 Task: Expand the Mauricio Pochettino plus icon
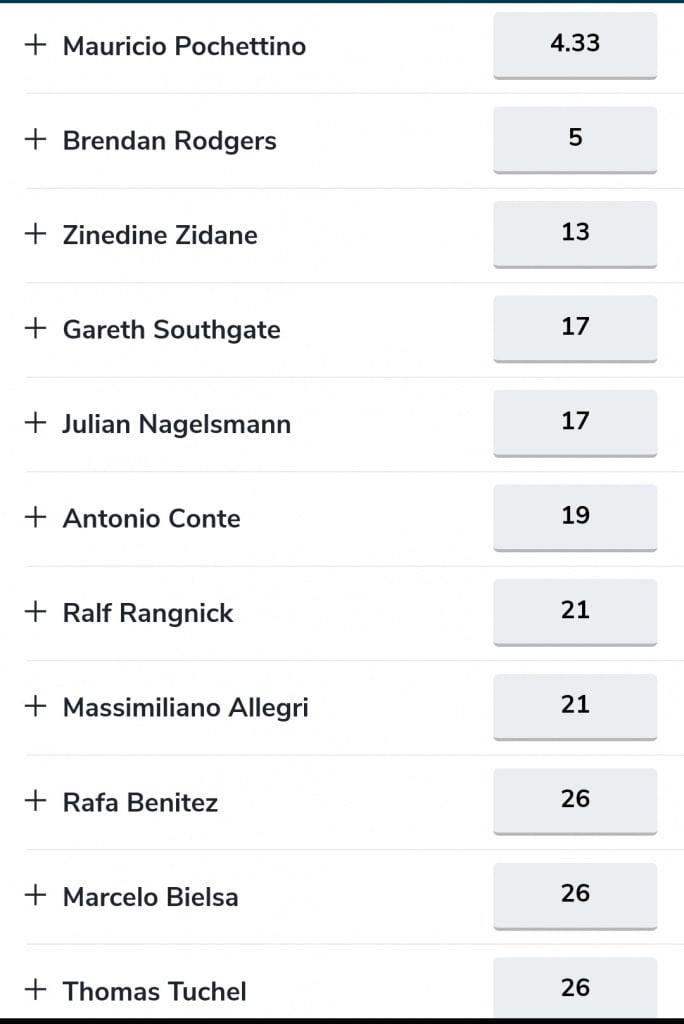(x=35, y=45)
